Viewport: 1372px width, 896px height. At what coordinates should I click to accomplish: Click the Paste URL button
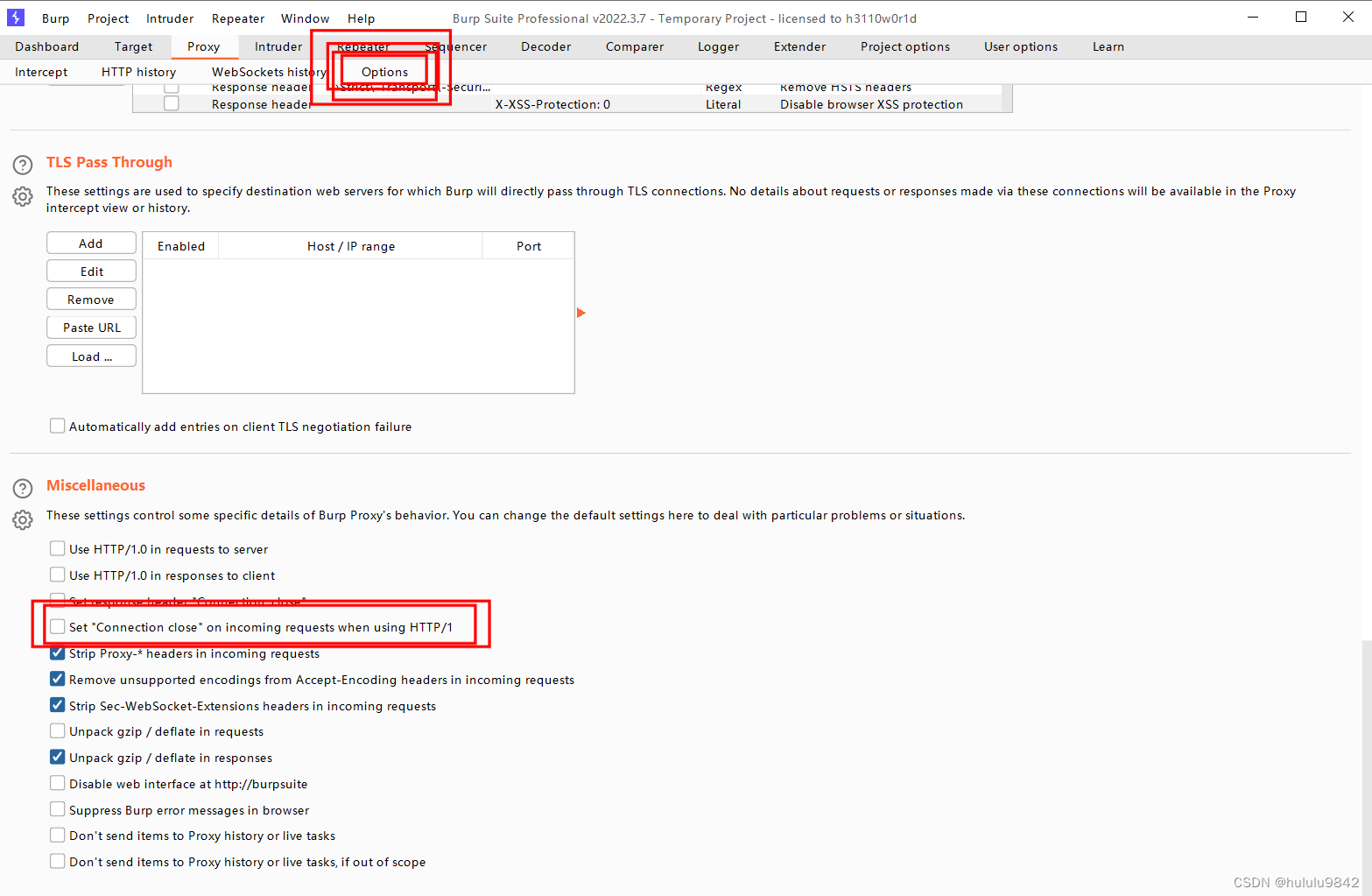pos(91,328)
